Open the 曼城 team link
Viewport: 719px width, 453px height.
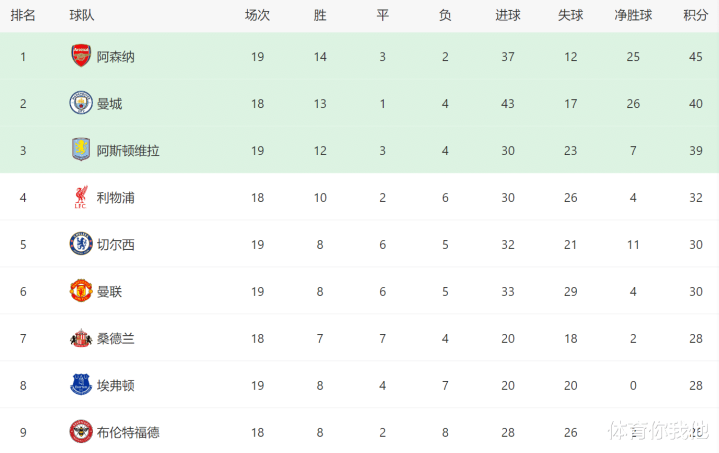110,104
